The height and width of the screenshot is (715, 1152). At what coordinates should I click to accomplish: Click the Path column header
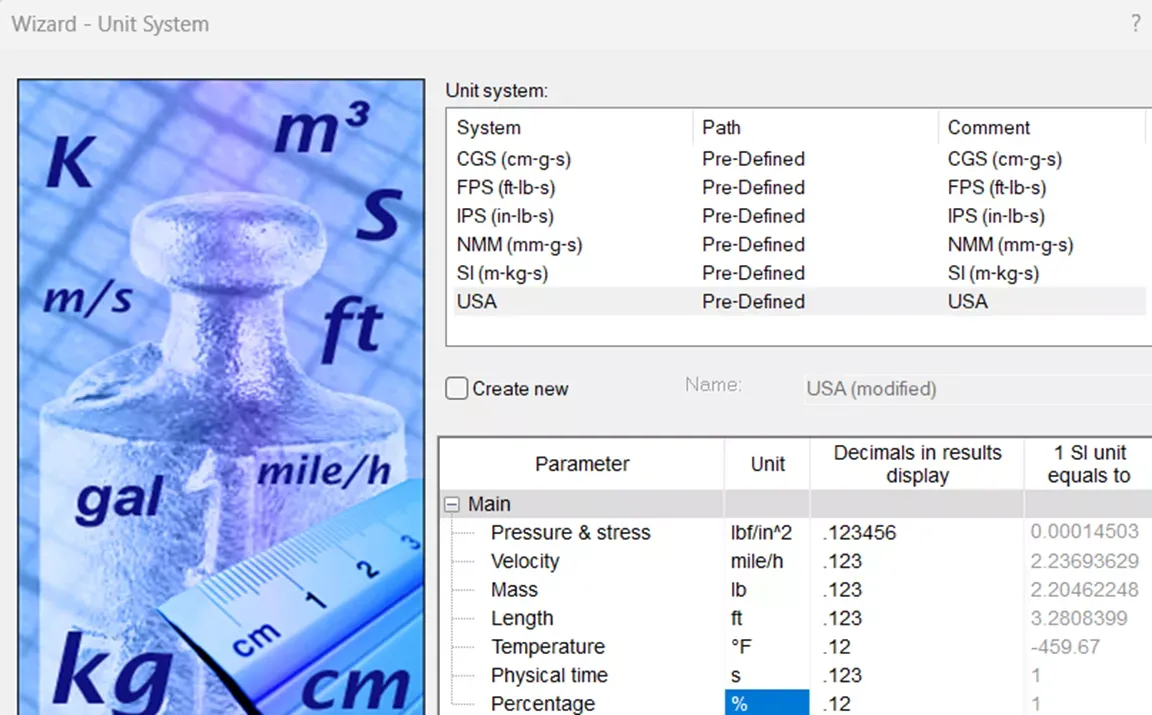815,128
